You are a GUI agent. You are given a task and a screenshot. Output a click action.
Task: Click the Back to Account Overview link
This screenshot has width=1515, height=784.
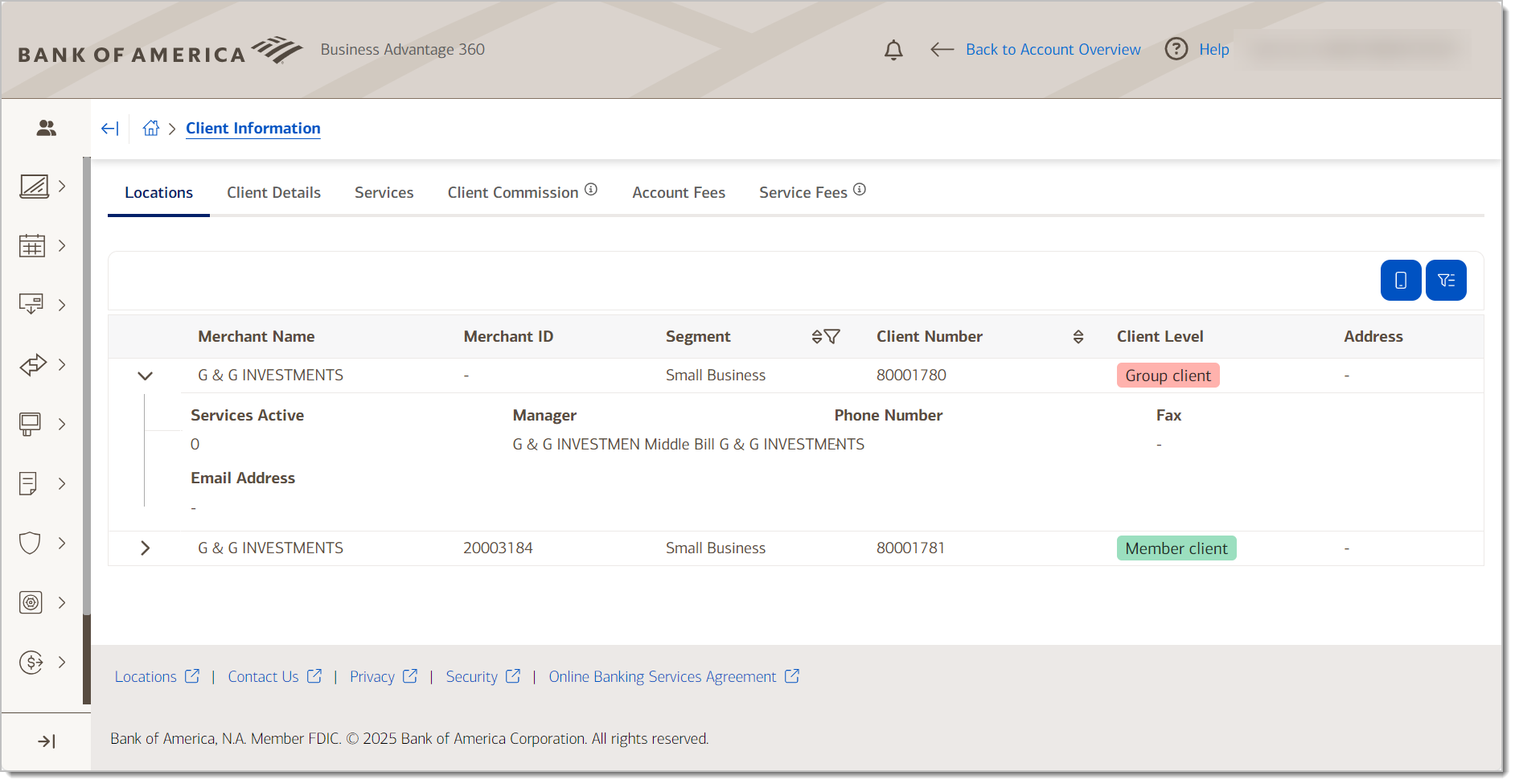(1053, 49)
